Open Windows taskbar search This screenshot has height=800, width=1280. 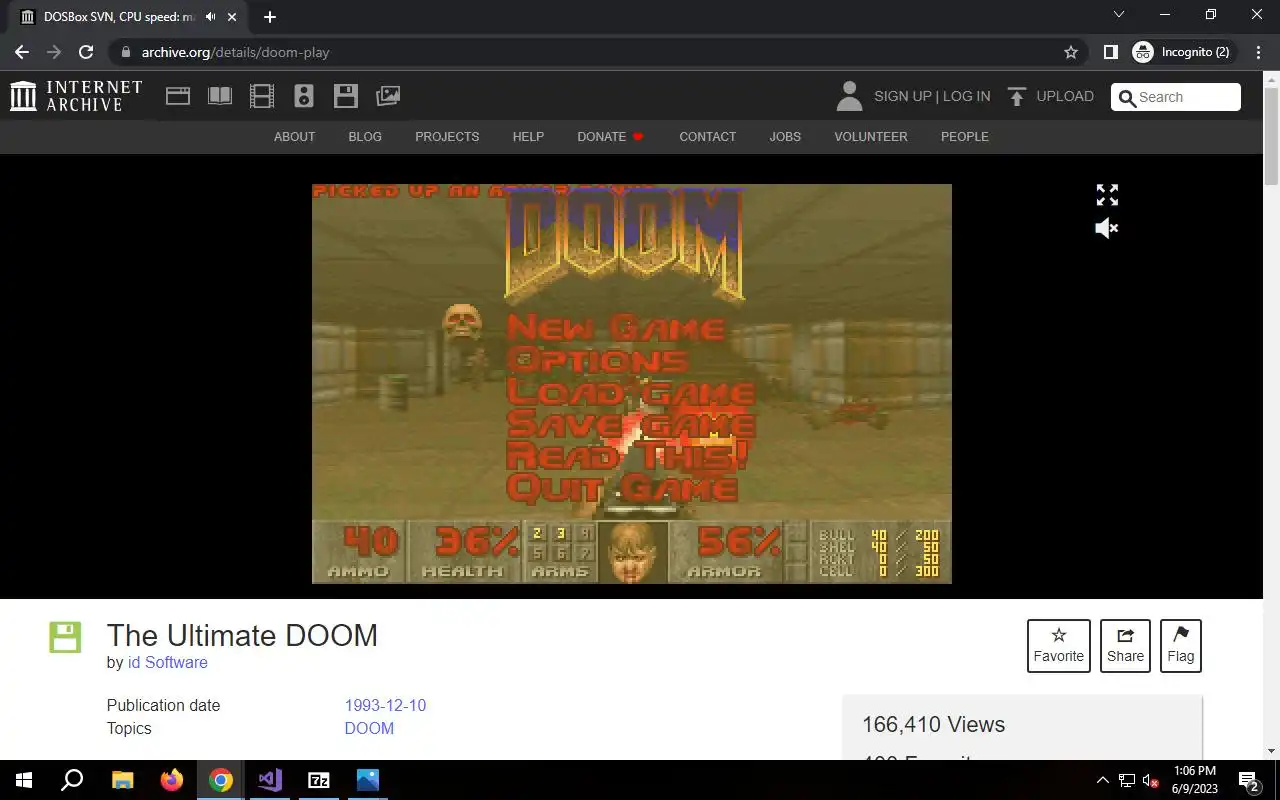72,780
